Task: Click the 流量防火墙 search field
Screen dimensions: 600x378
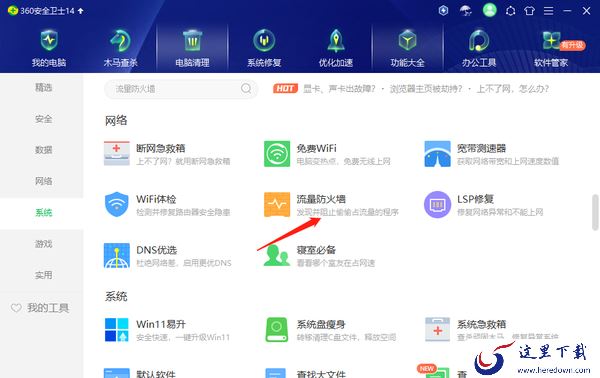Action: click(x=181, y=89)
